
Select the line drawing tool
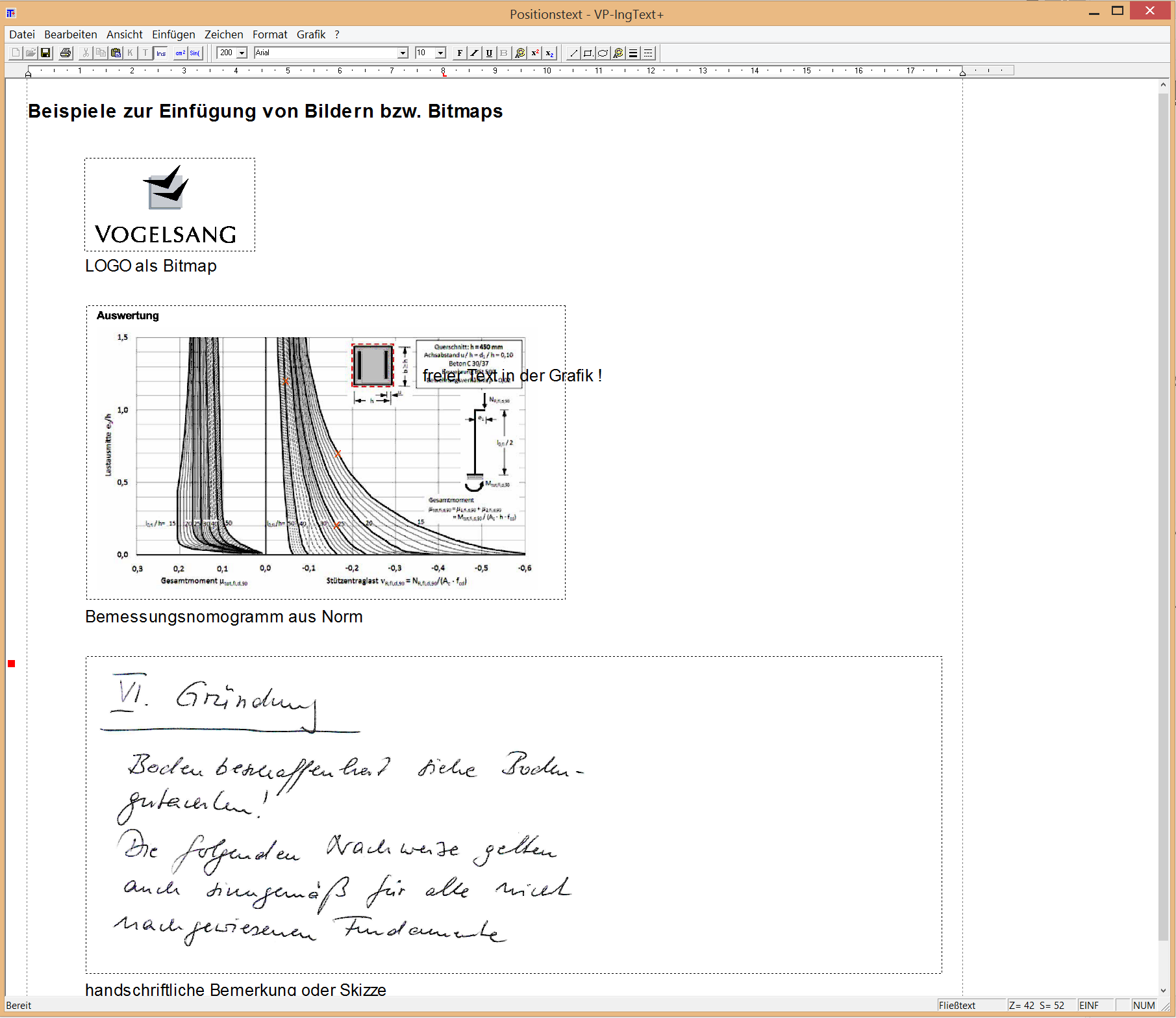[573, 53]
